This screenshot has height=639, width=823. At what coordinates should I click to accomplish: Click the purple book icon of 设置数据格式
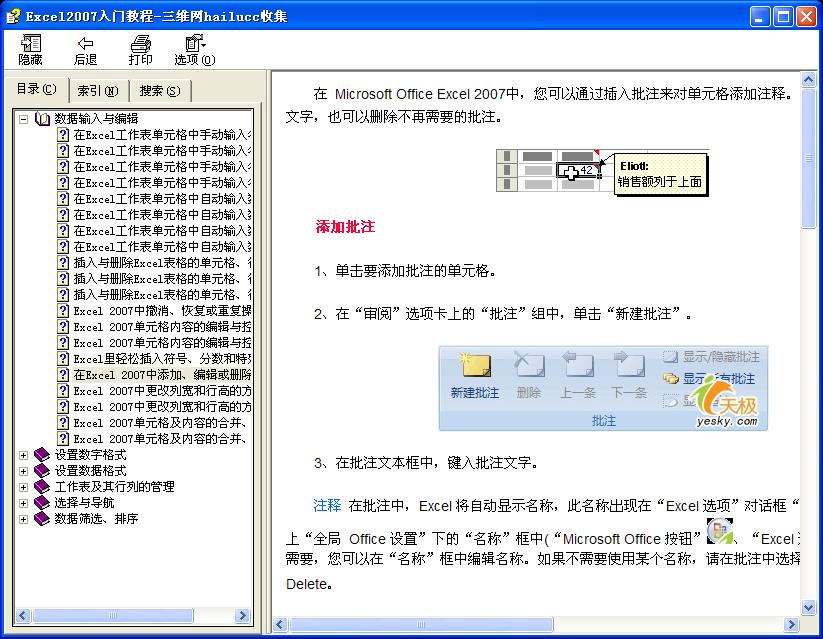(x=42, y=471)
